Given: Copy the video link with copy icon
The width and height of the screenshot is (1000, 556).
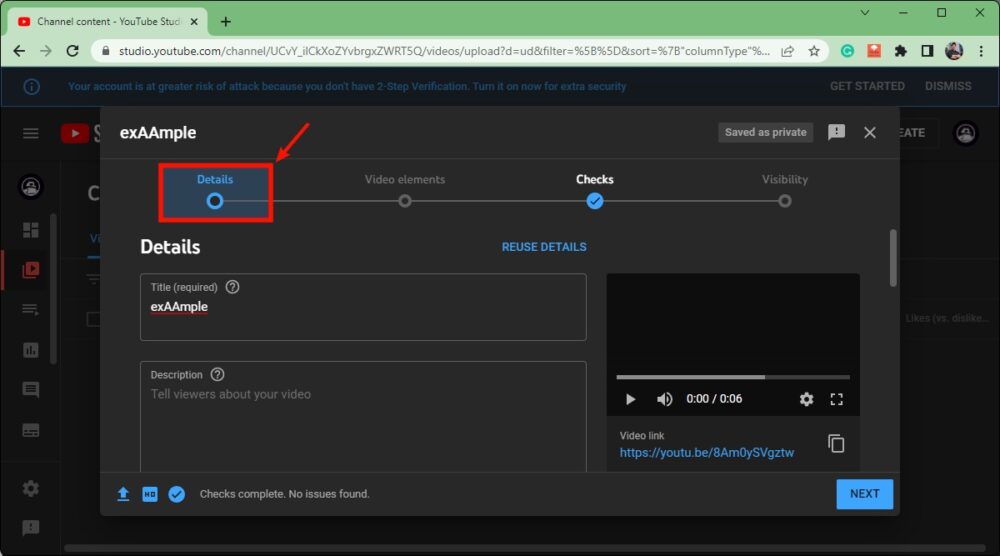Looking at the screenshot, I should pos(836,443).
